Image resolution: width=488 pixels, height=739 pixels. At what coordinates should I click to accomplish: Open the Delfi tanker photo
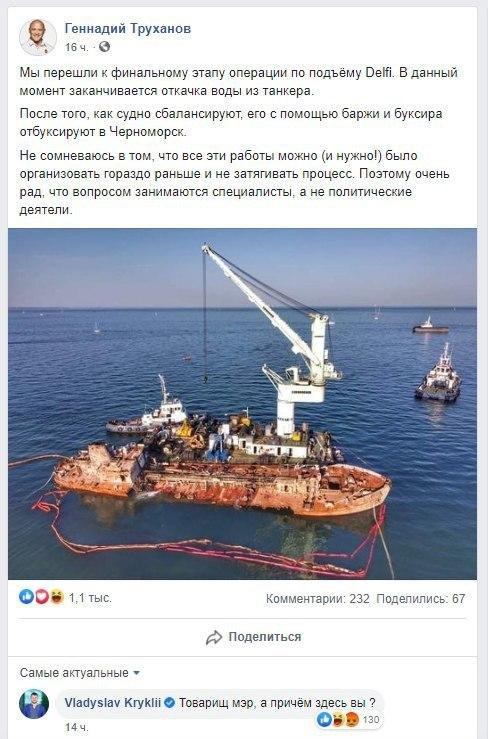click(242, 404)
